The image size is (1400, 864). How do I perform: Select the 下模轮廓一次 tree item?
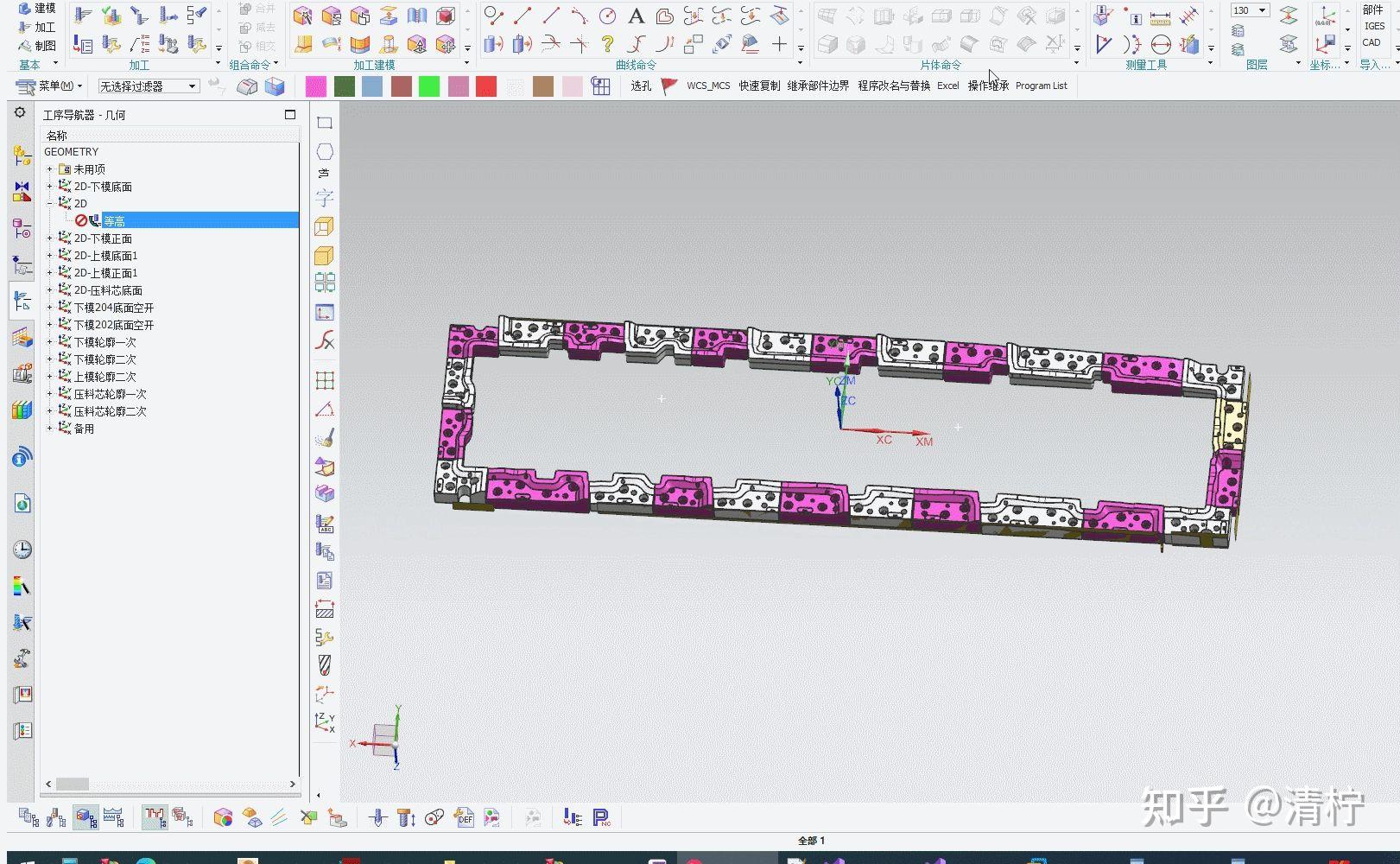pyautogui.click(x=105, y=342)
